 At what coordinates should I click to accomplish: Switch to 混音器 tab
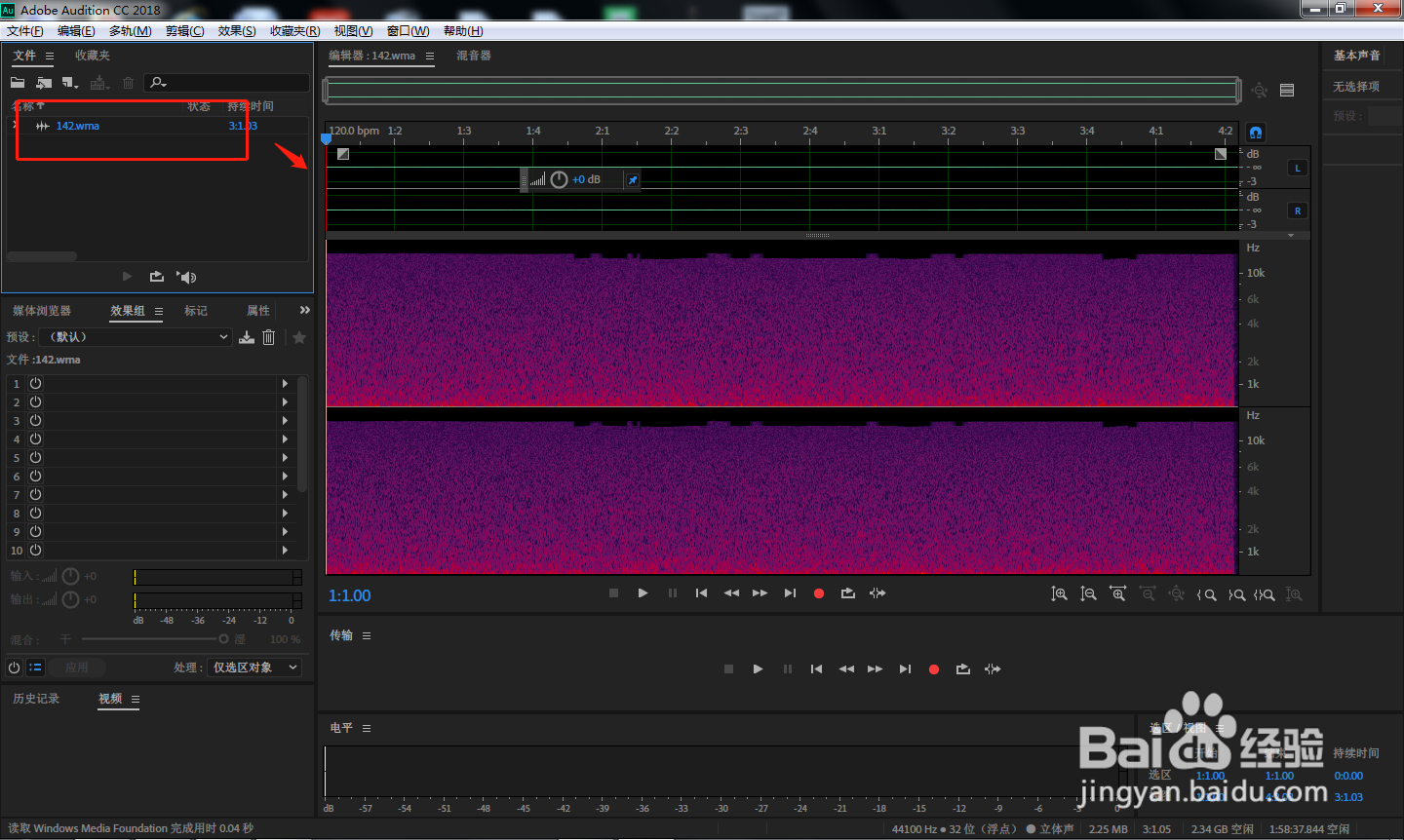tap(474, 56)
